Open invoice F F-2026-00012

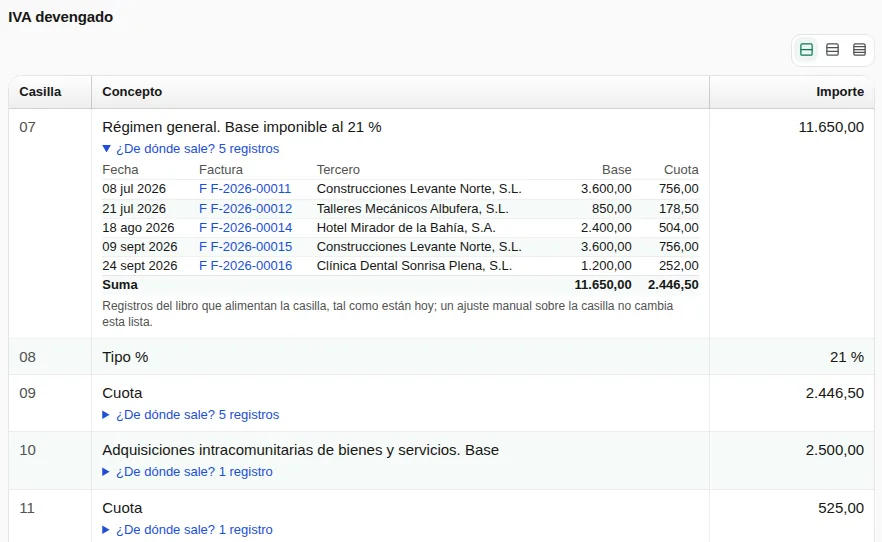[x=246, y=209]
